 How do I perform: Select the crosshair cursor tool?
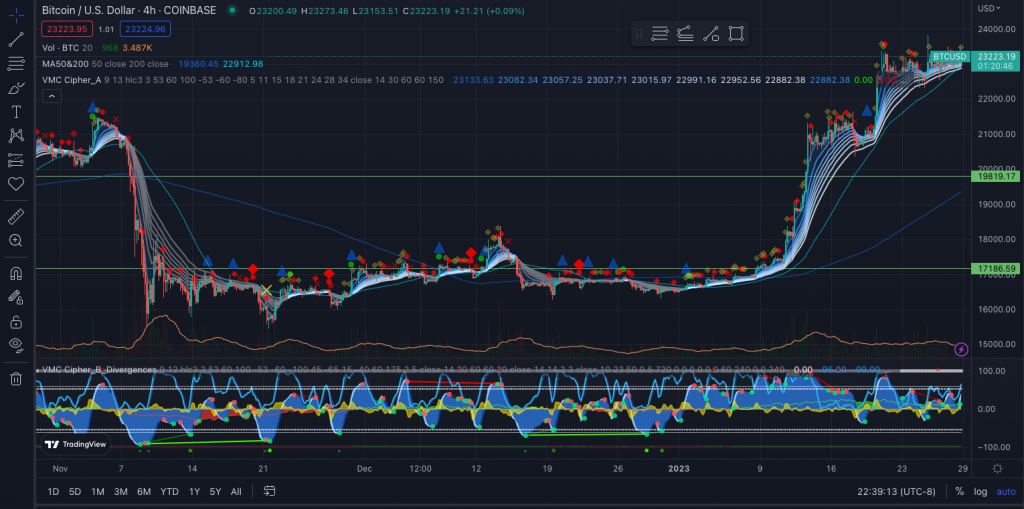16,14
